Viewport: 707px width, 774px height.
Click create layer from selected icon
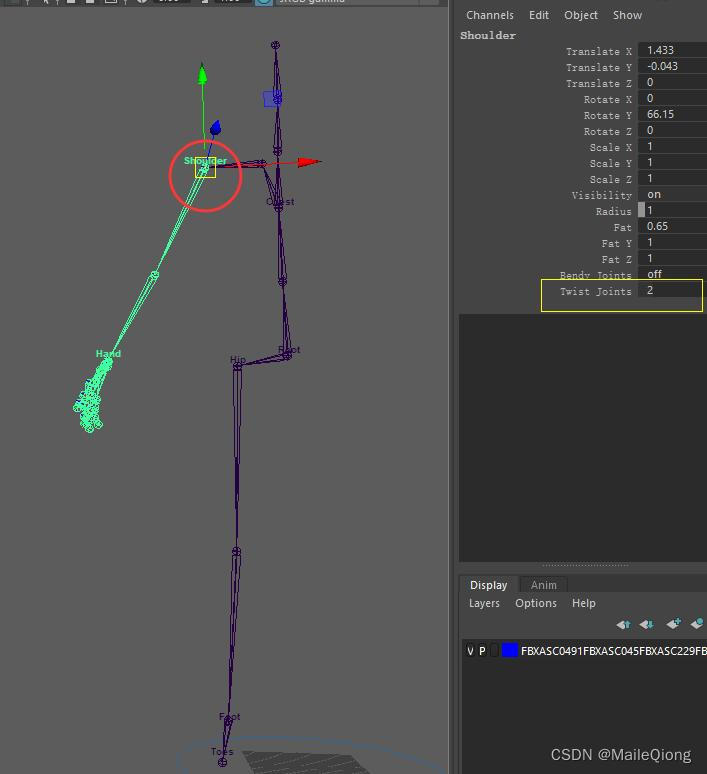coord(697,623)
